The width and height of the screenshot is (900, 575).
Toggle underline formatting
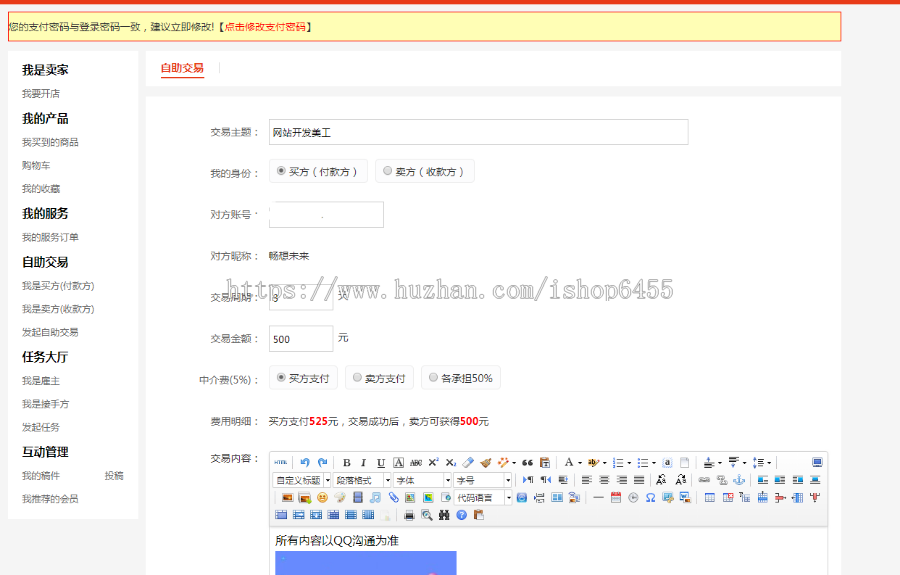coord(381,463)
